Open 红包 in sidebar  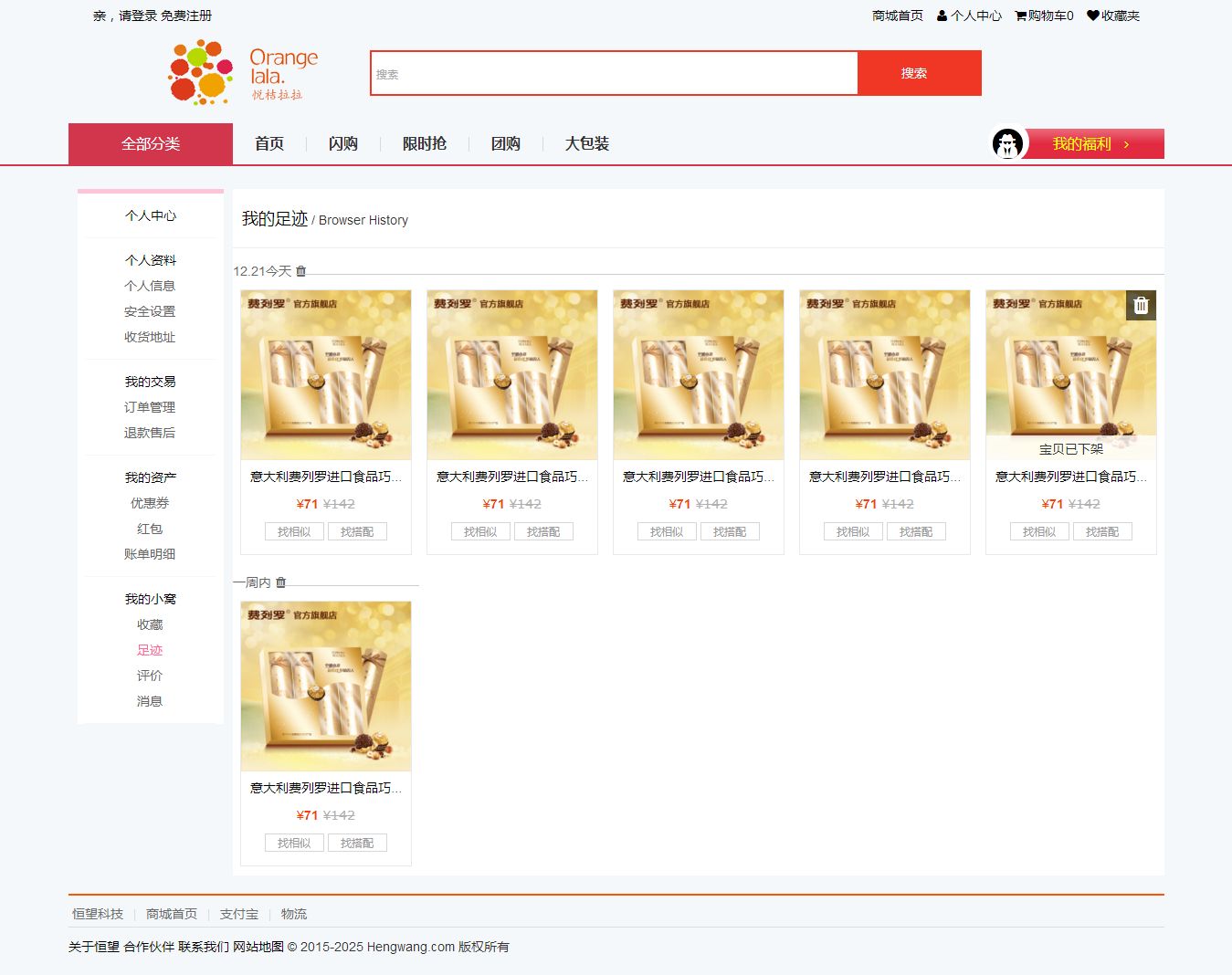pyautogui.click(x=150, y=529)
